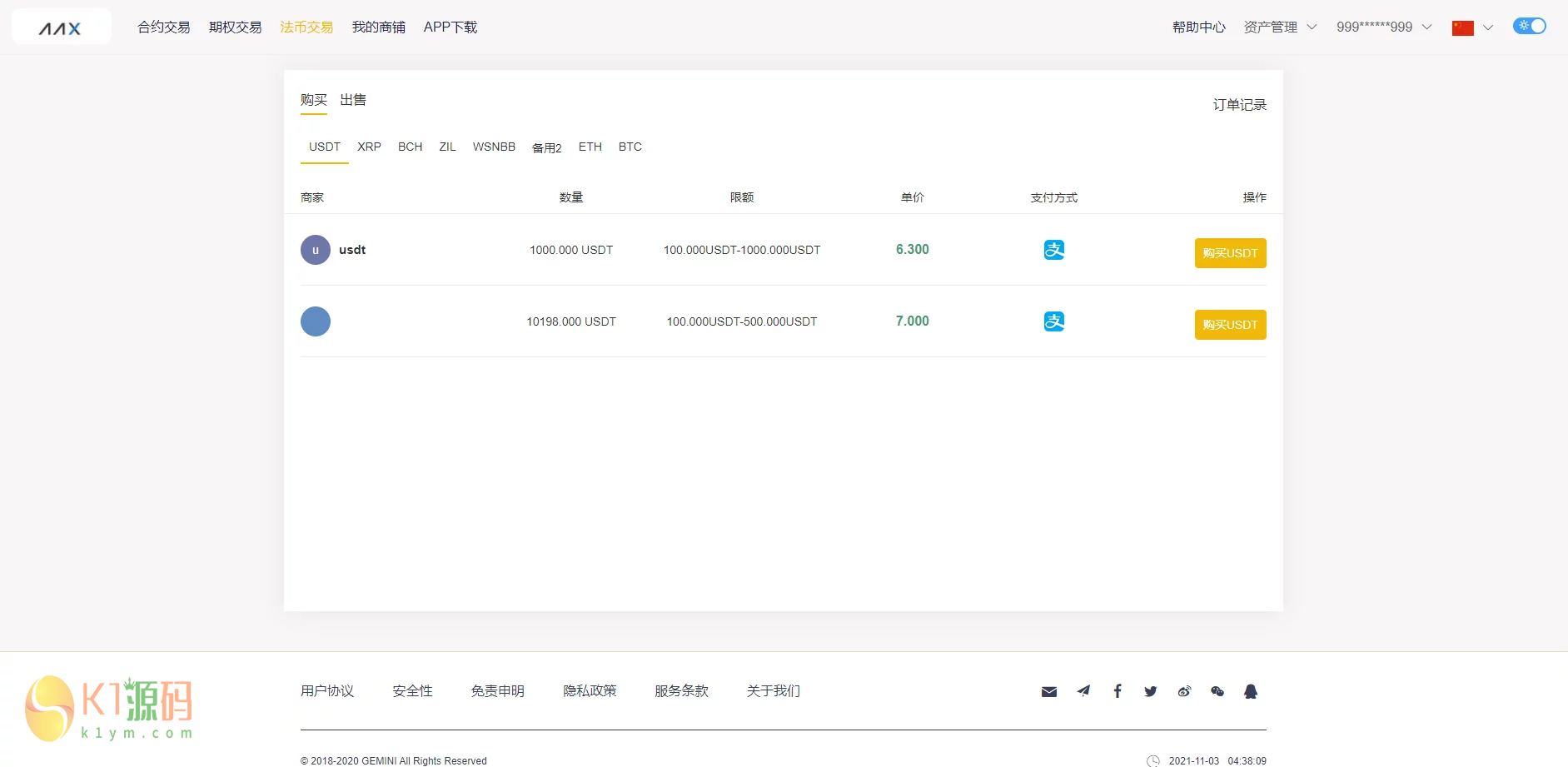Select the ETH currency tab
1568x767 pixels.
point(590,147)
